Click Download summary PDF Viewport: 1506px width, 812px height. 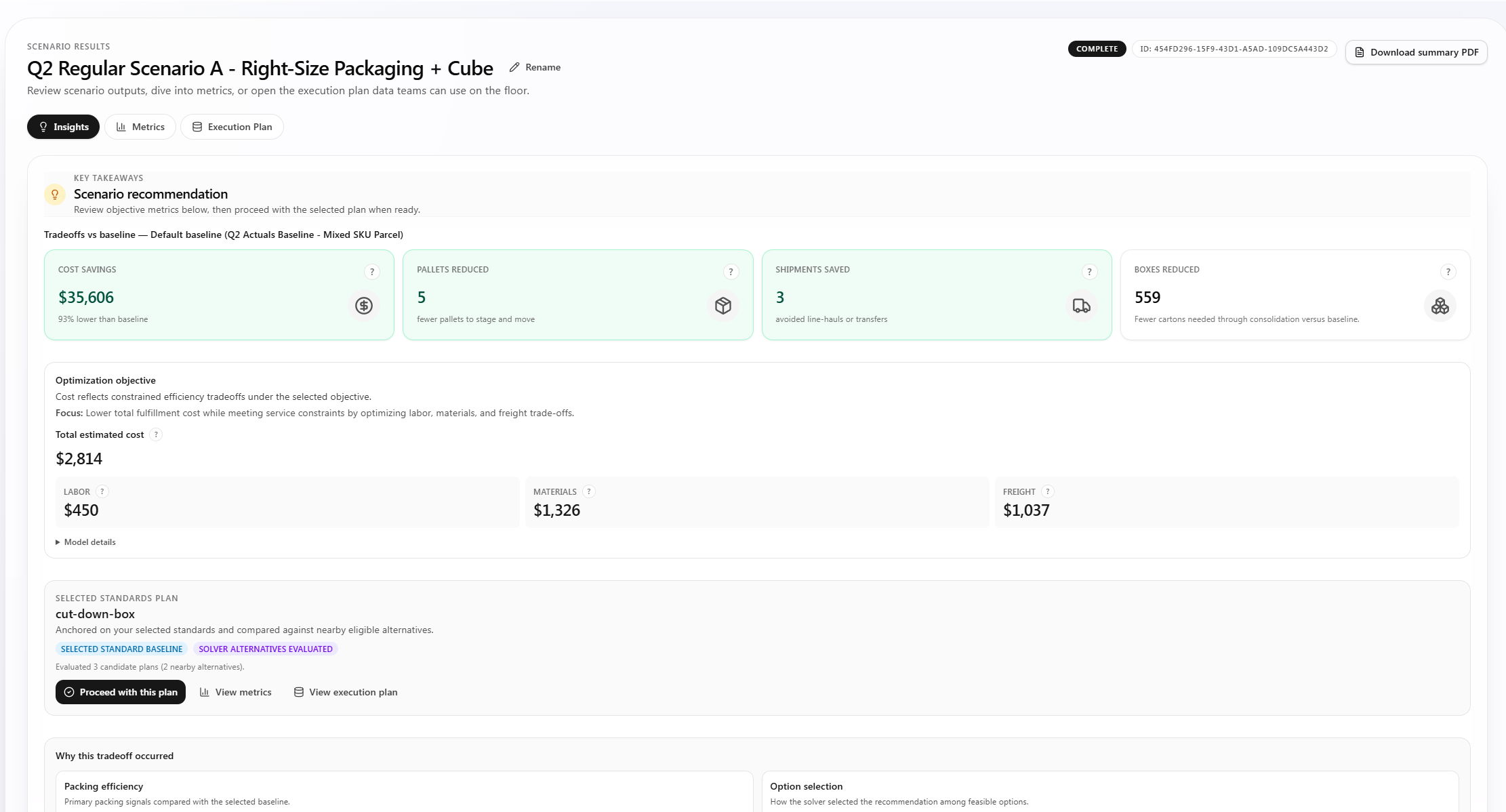tap(1417, 52)
